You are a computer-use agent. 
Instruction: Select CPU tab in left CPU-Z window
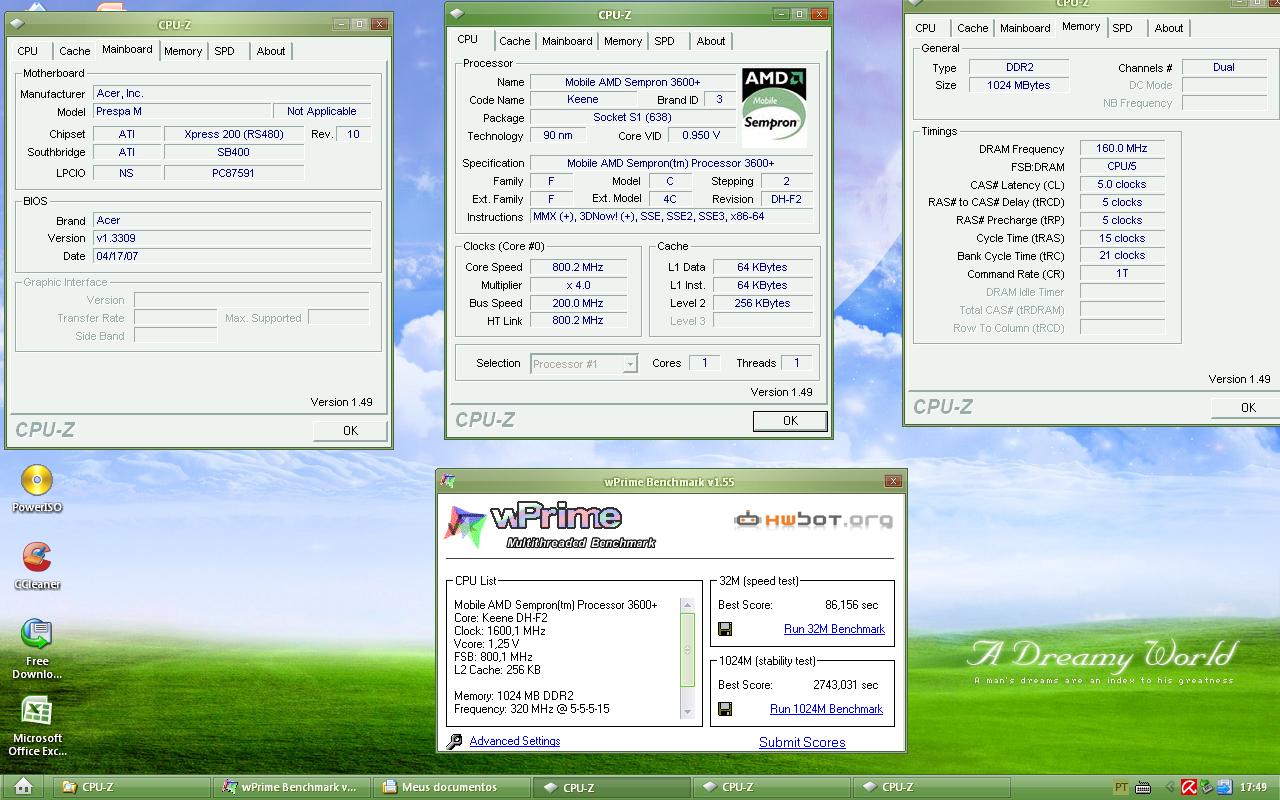pyautogui.click(x=28, y=51)
